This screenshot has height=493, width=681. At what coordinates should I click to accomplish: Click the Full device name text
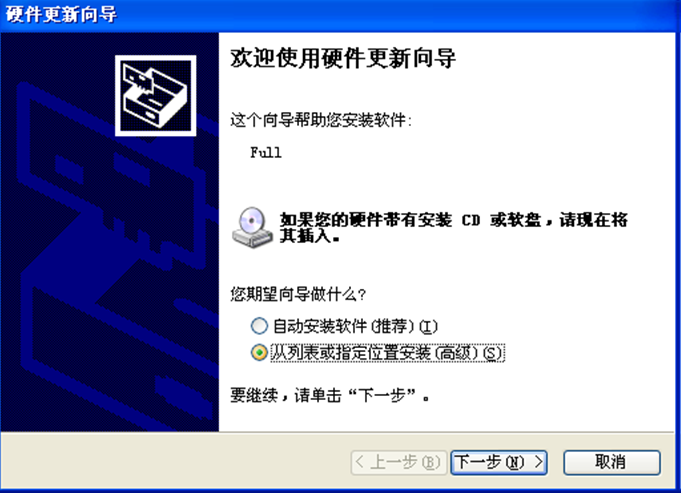266,152
